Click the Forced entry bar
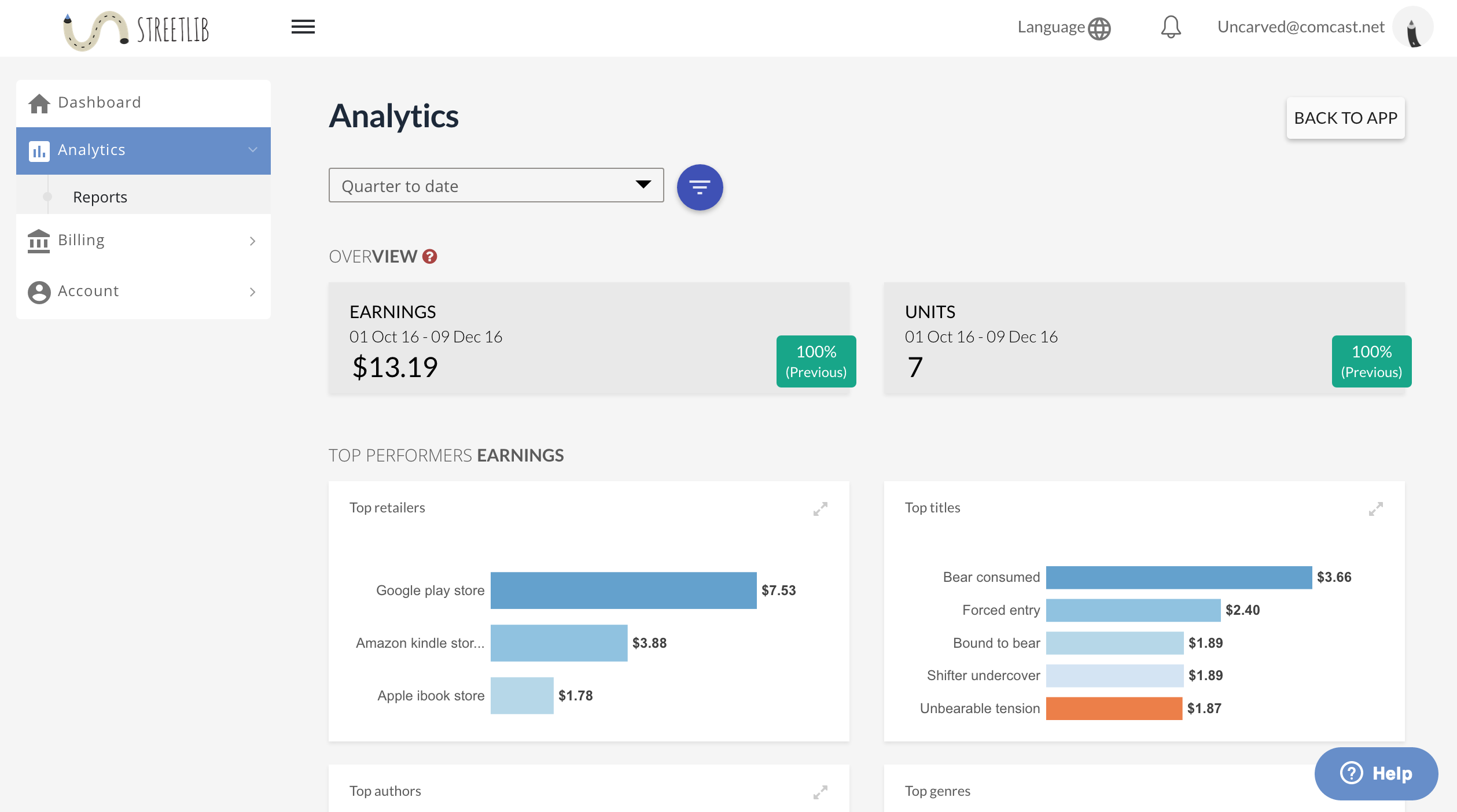This screenshot has height=812, width=1457. coord(1133,610)
